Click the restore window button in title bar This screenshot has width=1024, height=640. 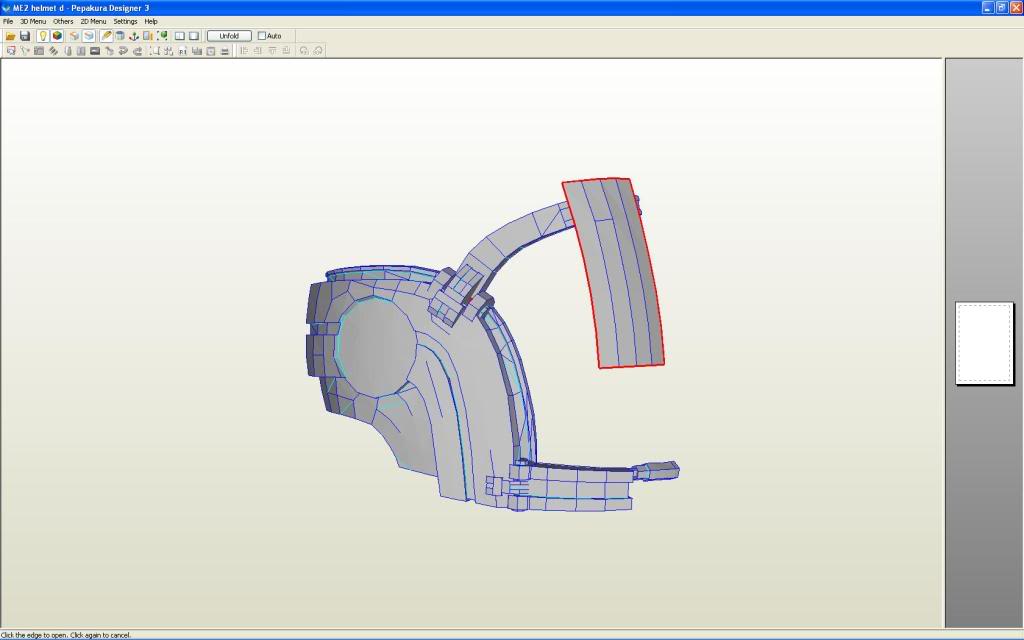pos(1002,8)
